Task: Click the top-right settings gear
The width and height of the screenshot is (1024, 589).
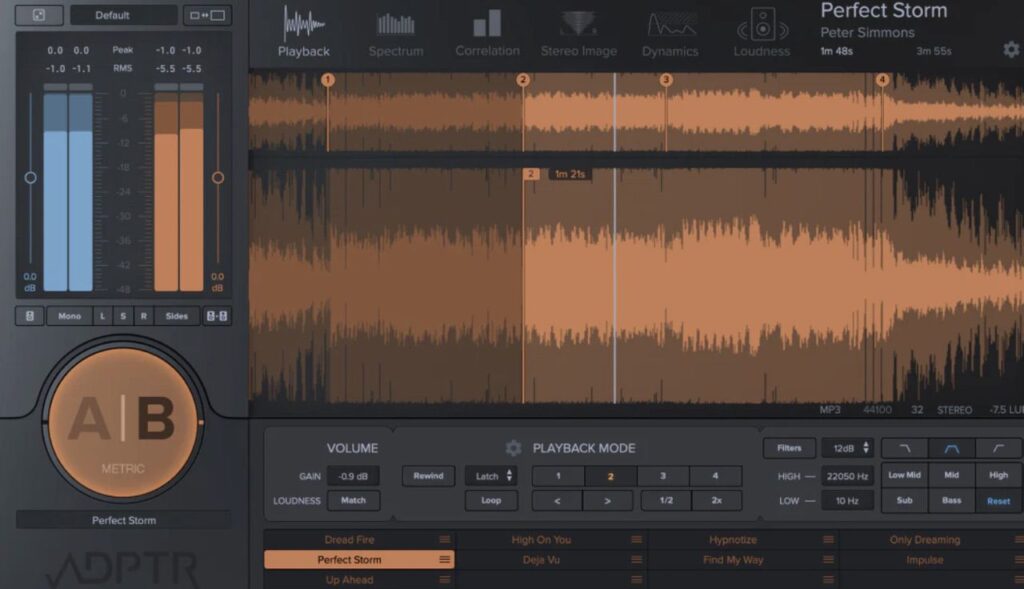Action: click(x=1011, y=49)
